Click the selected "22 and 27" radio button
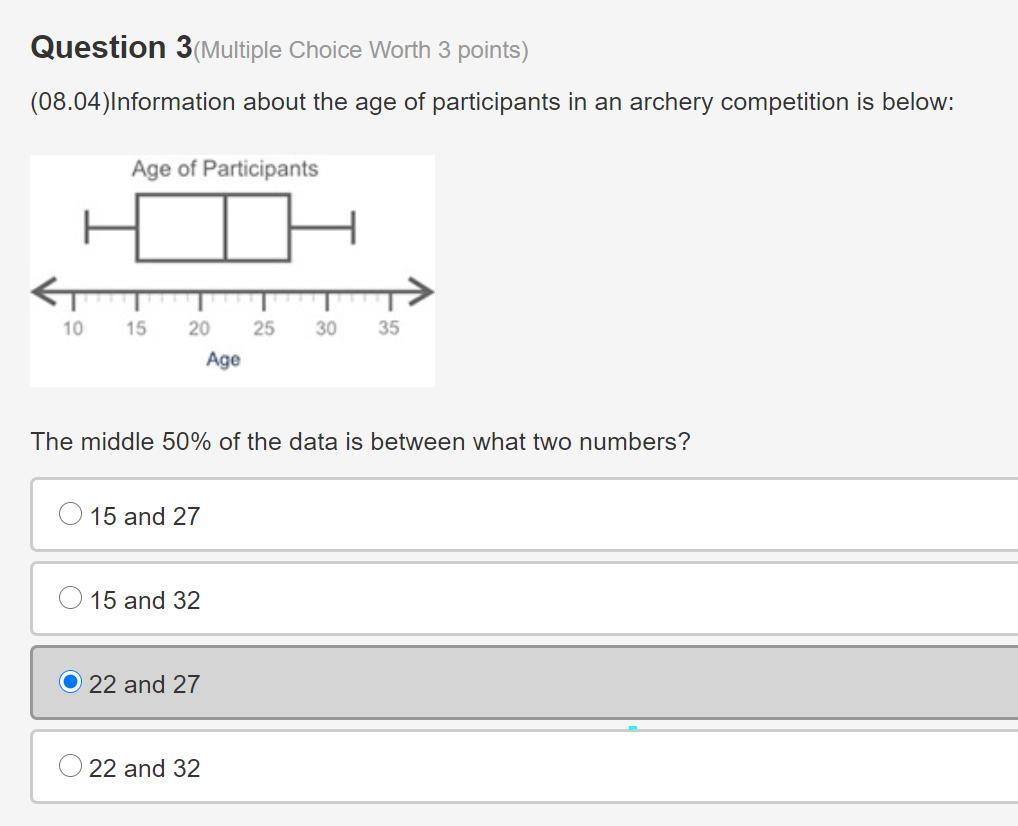The image size is (1018, 826). [x=70, y=682]
